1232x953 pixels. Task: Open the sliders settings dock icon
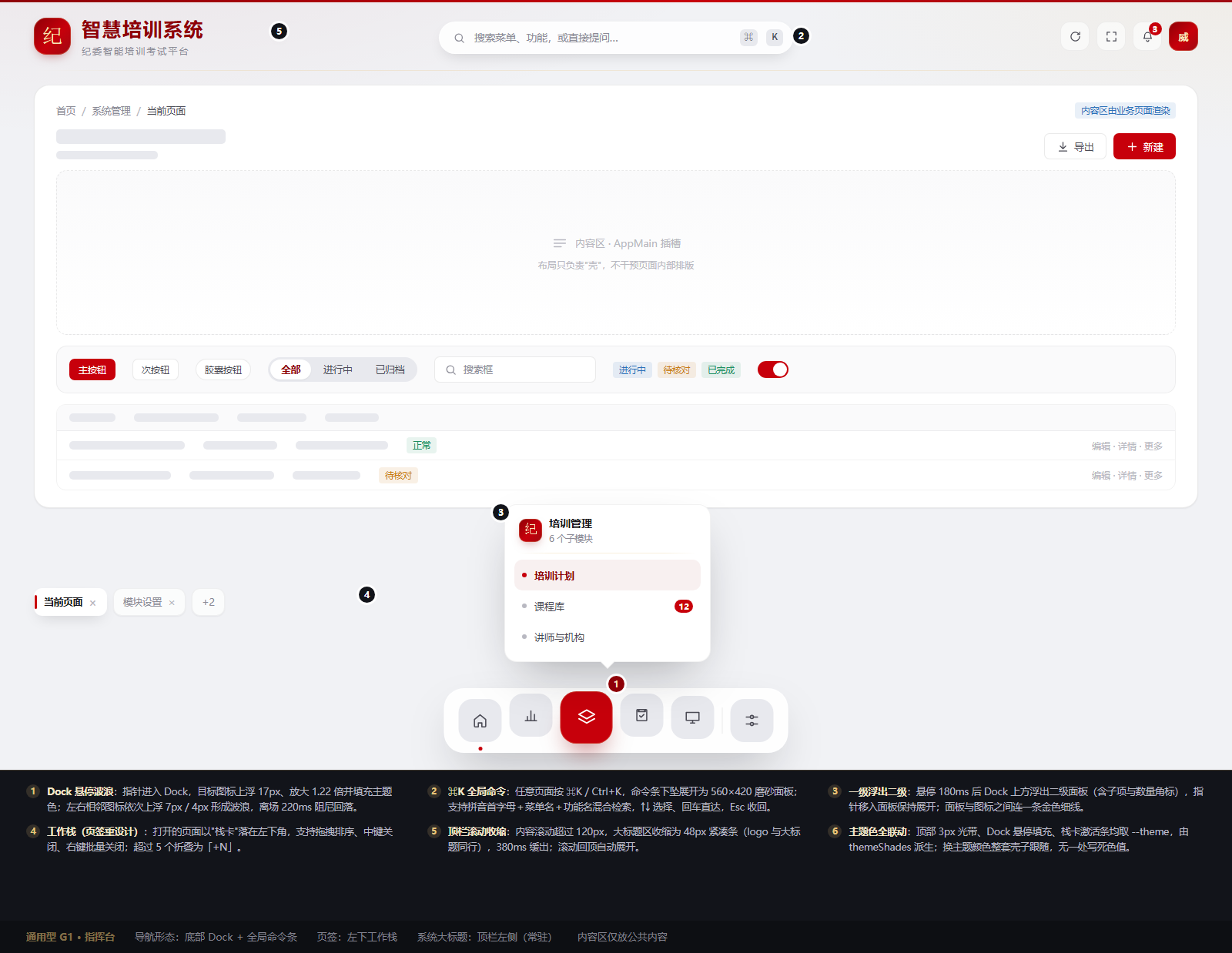coord(752,721)
